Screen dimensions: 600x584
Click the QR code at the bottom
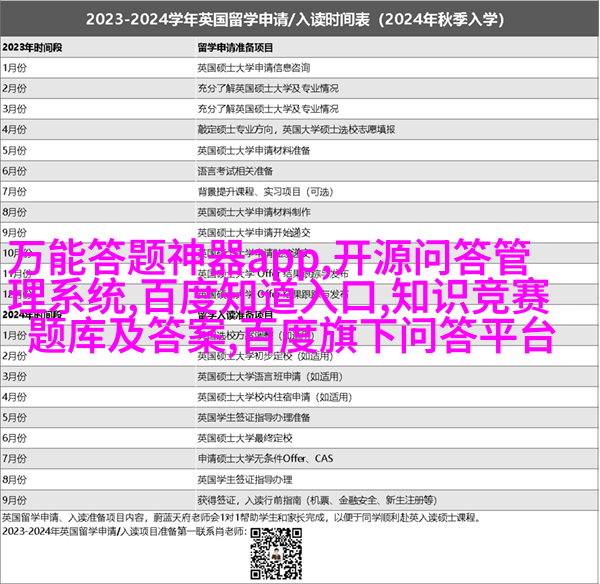click(x=276, y=553)
